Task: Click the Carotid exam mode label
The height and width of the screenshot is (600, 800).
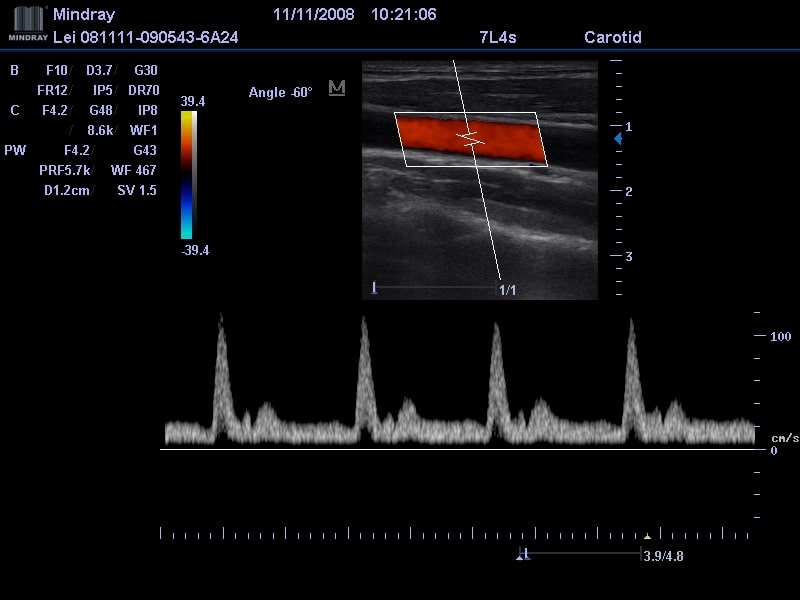Action: click(x=612, y=37)
